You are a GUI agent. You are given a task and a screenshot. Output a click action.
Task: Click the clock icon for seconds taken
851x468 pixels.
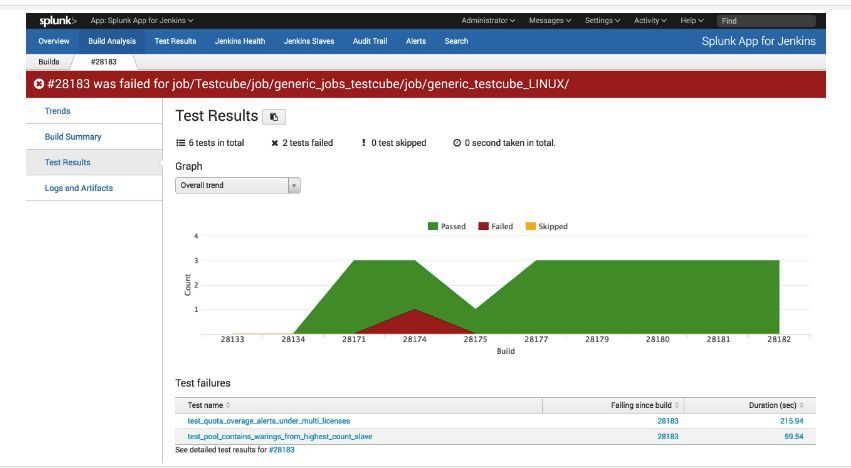pyautogui.click(x=457, y=143)
